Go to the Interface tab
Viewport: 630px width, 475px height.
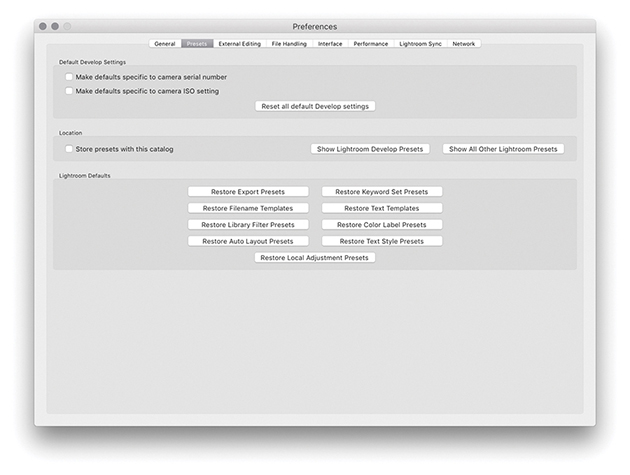click(x=330, y=44)
